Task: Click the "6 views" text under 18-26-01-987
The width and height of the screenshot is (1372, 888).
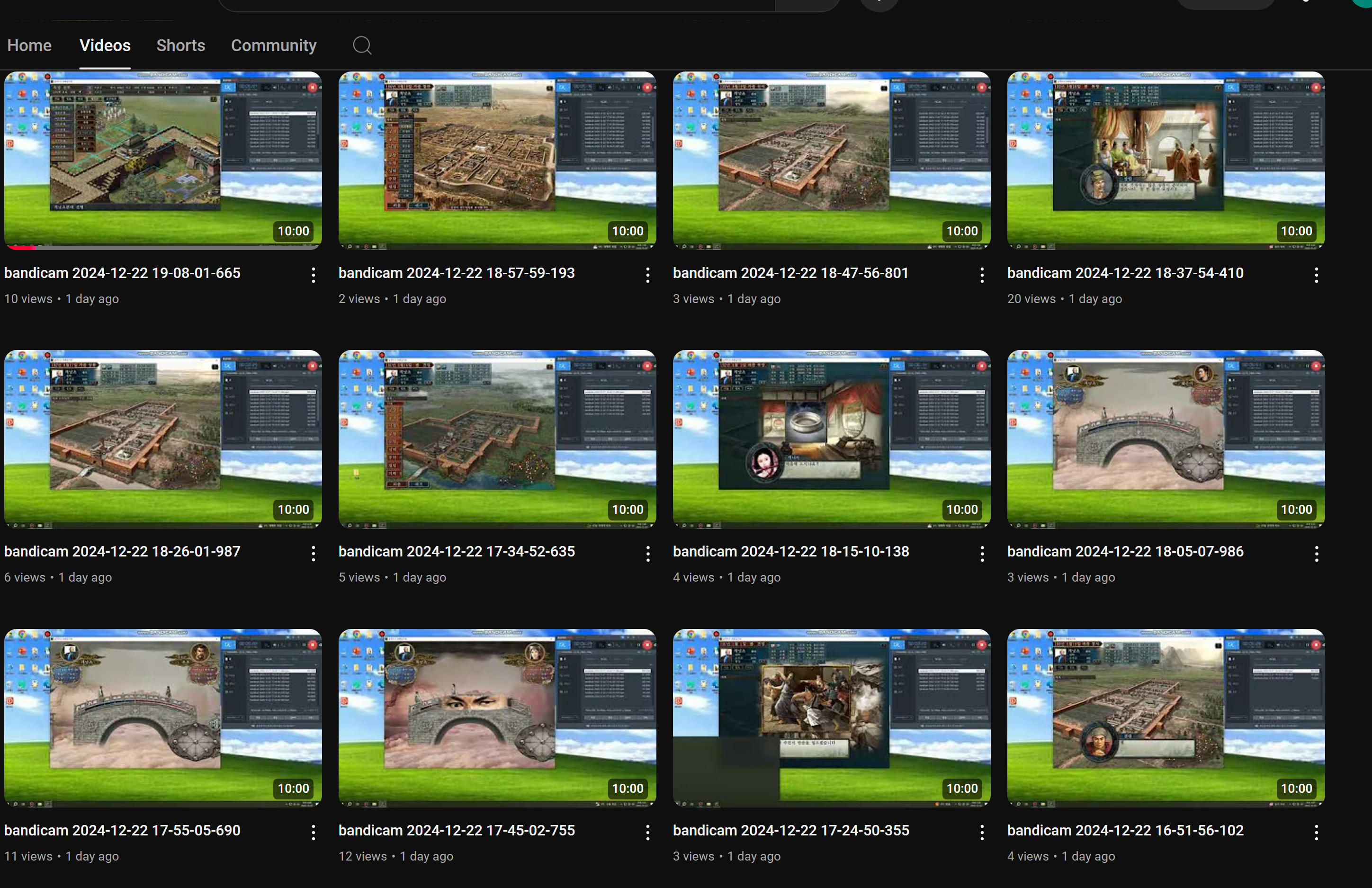Action: tap(25, 577)
